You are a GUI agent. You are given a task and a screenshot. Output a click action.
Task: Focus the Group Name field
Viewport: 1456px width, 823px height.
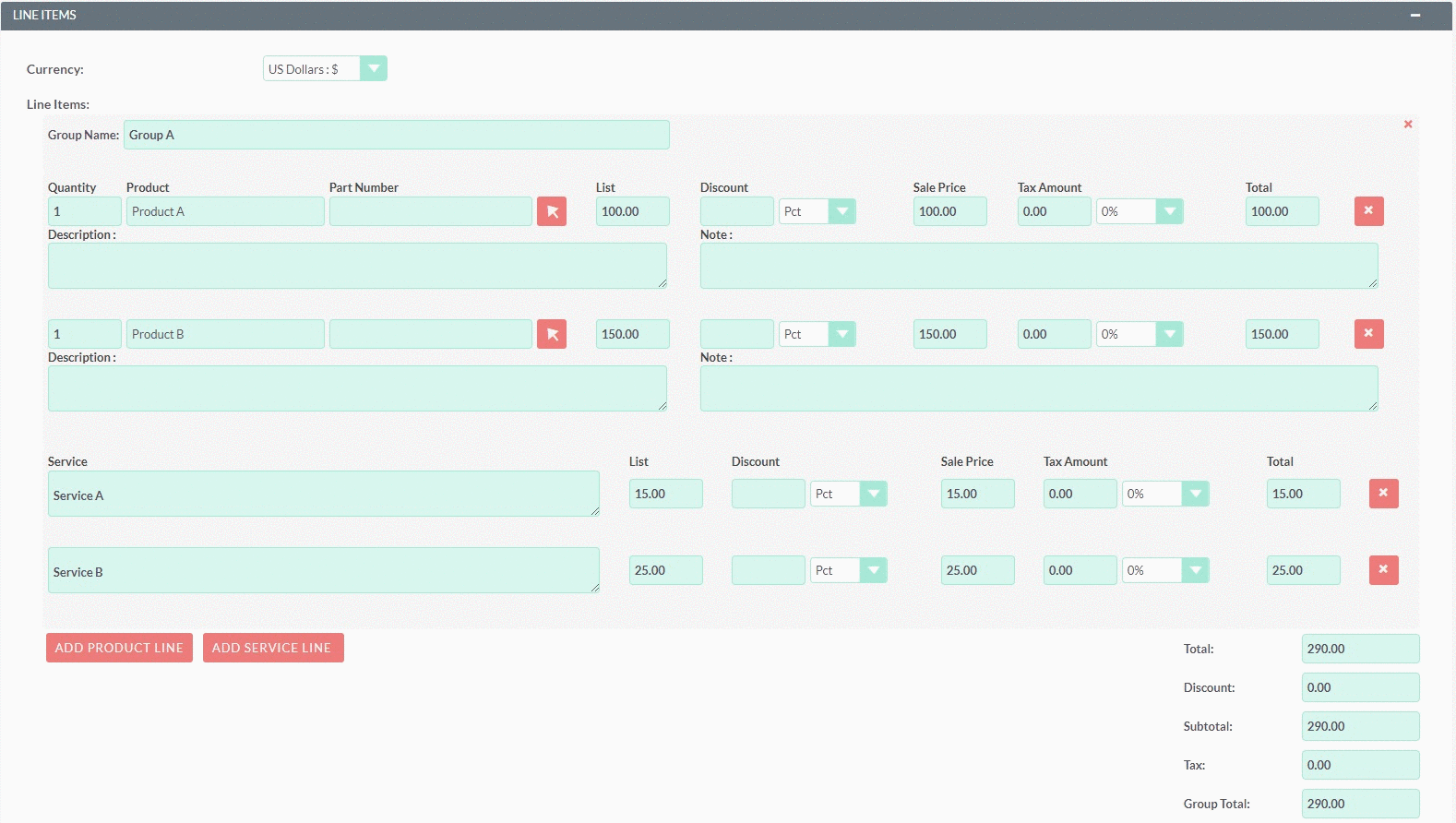396,135
